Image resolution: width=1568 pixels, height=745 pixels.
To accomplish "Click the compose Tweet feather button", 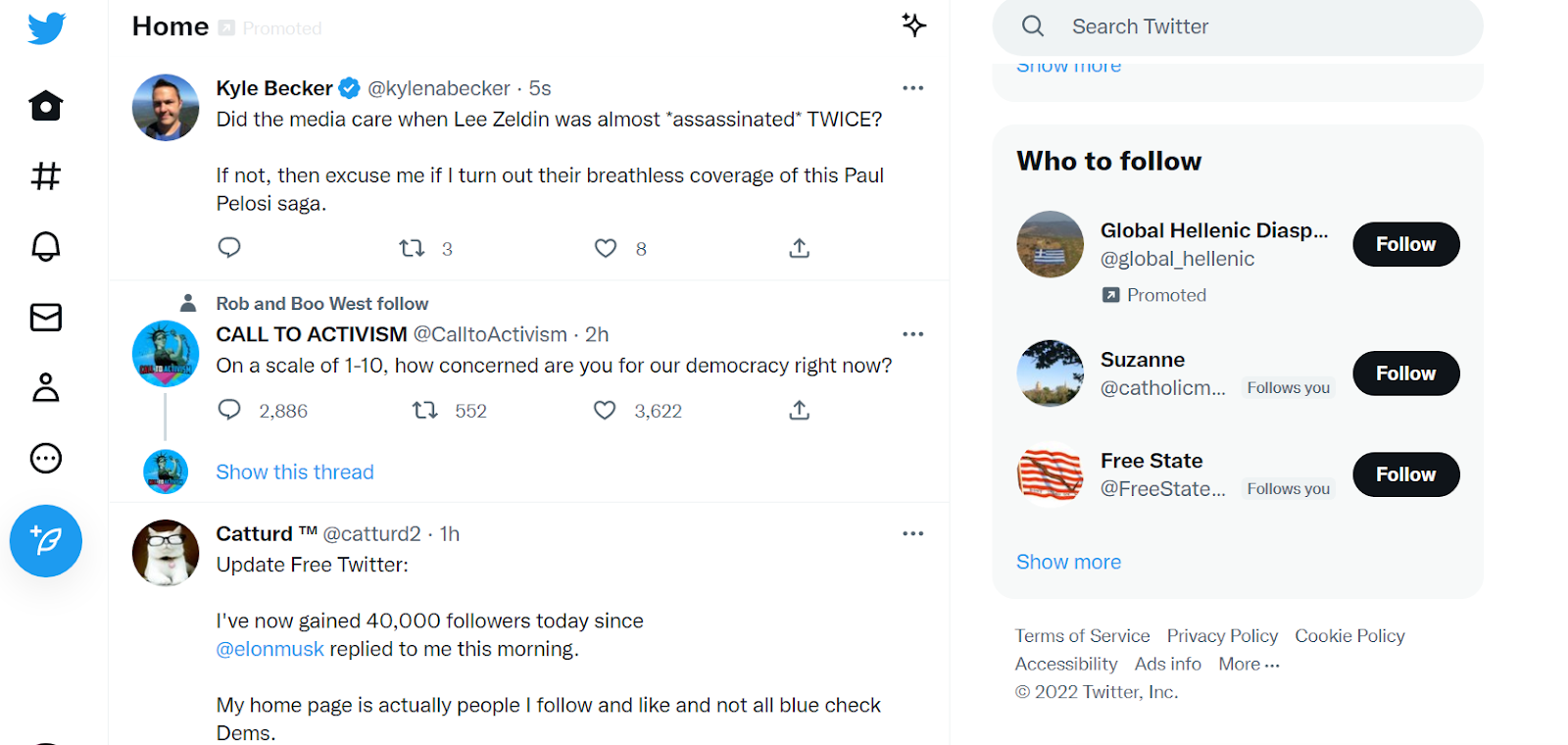I will [46, 541].
